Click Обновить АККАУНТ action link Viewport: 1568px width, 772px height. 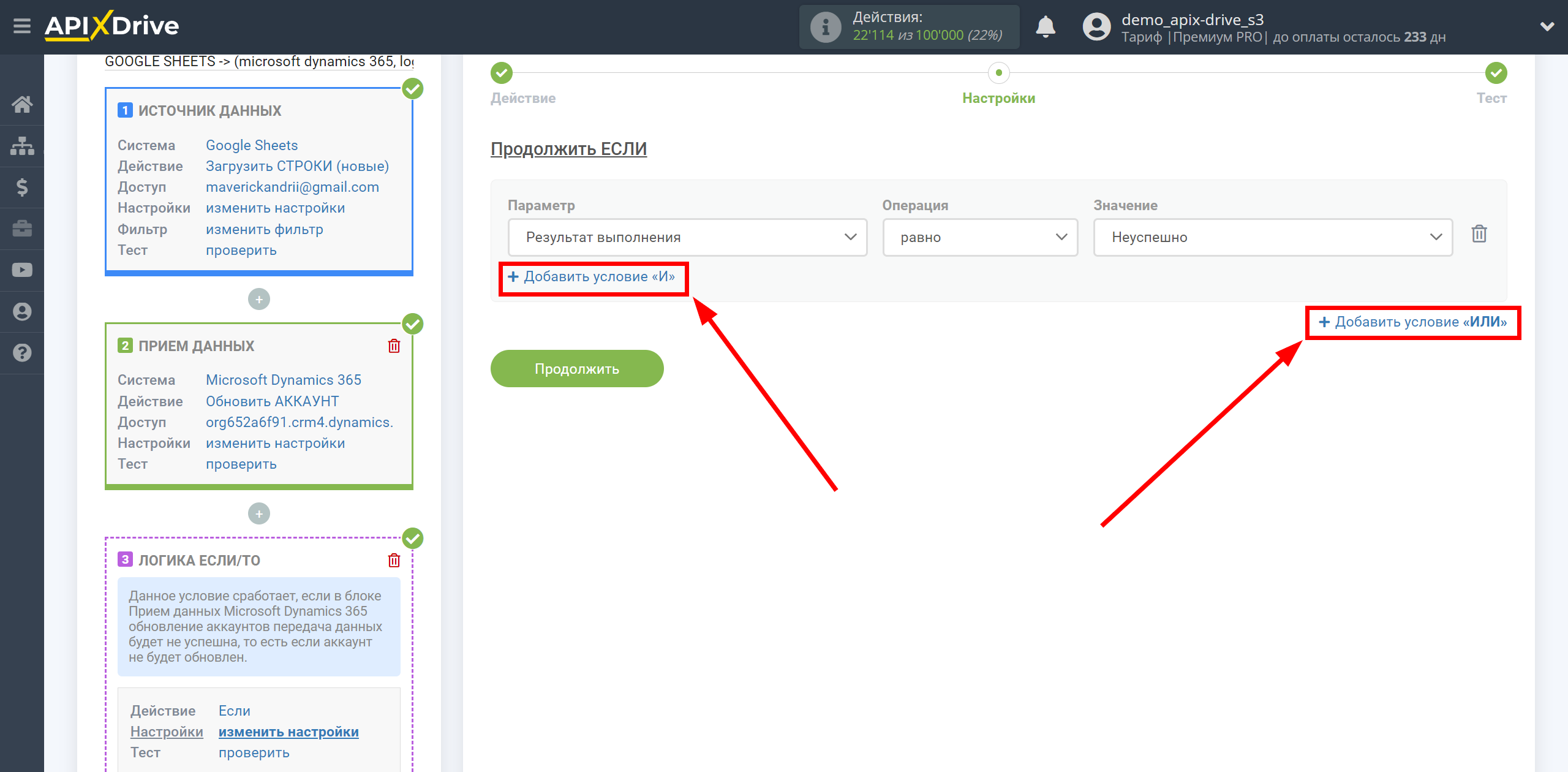(272, 401)
